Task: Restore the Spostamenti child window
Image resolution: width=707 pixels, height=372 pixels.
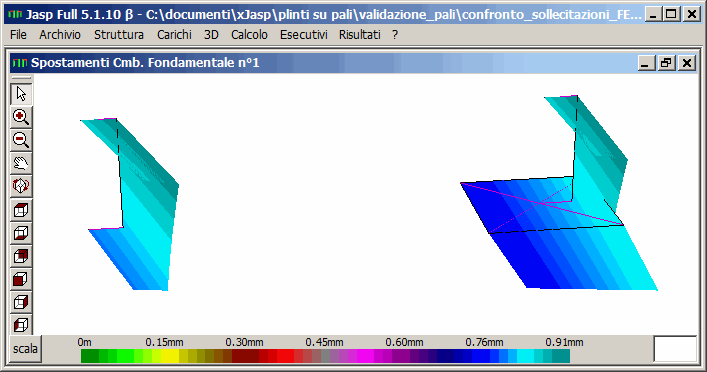Action: click(x=666, y=63)
